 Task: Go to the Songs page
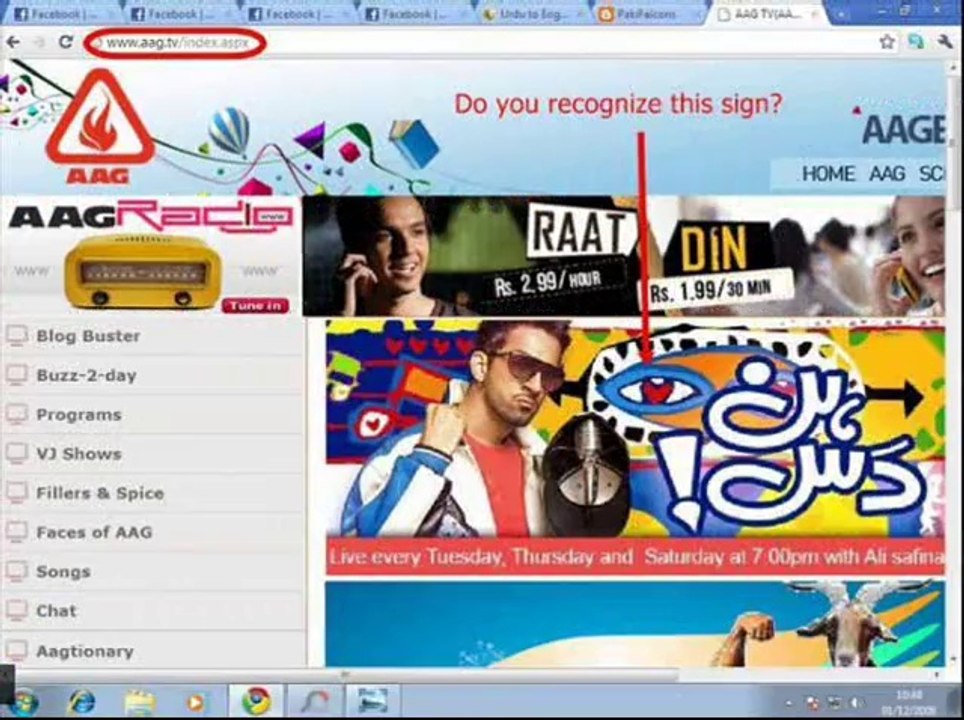point(63,572)
